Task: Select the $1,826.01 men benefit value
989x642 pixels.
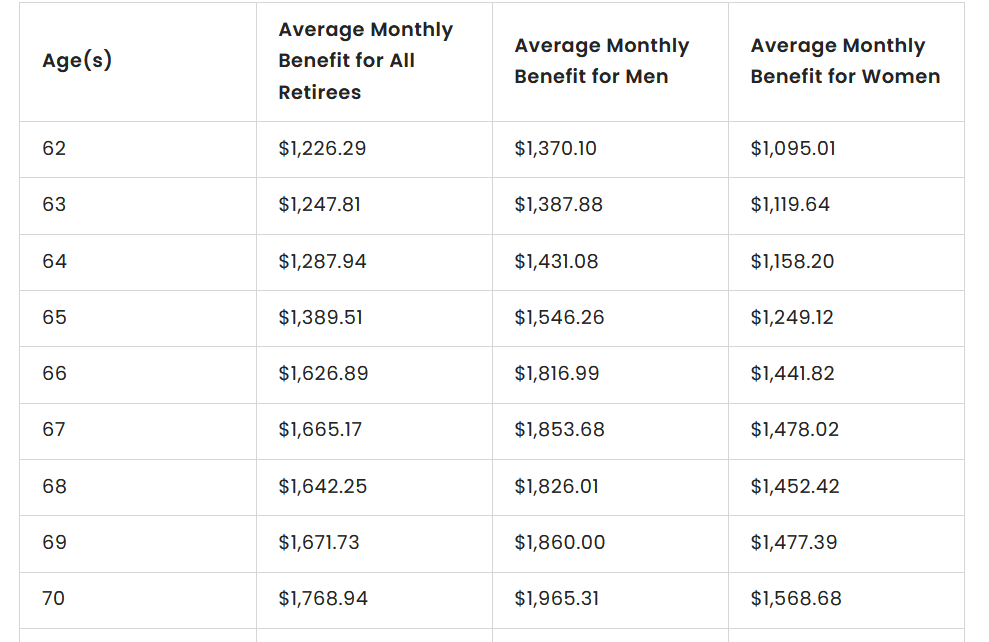Action: coord(556,487)
